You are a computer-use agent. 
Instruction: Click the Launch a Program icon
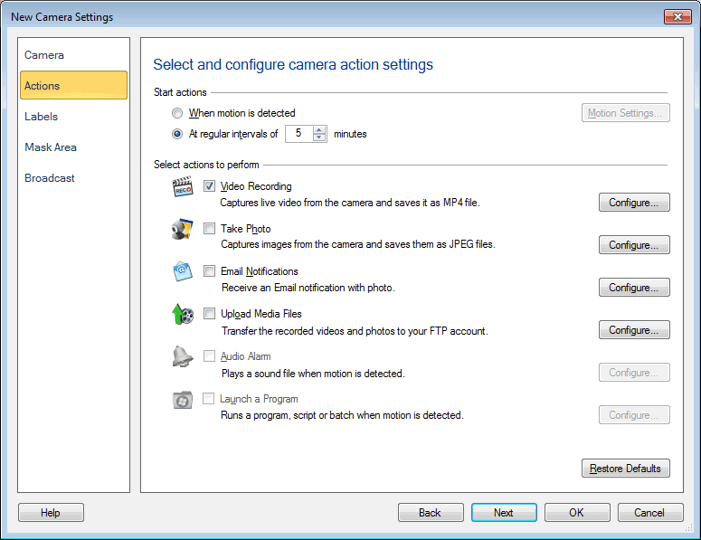(x=182, y=400)
